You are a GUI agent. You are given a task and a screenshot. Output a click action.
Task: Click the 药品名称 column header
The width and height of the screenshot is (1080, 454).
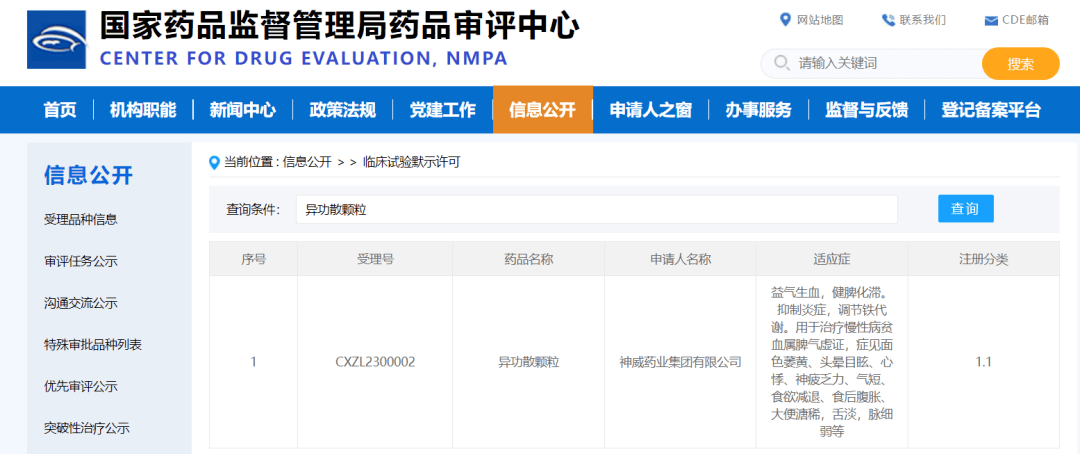tap(528, 260)
